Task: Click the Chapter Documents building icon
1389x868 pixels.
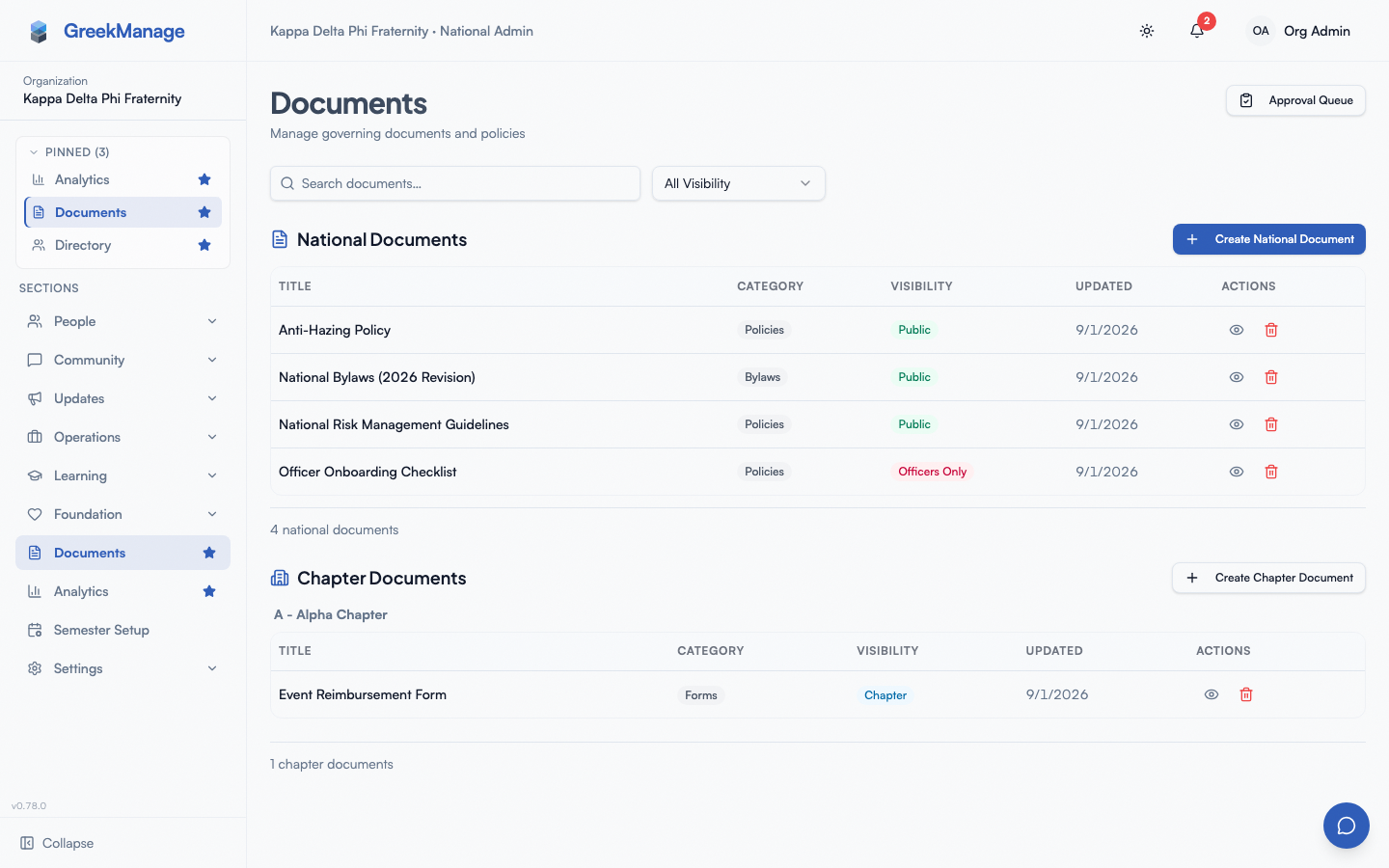Action: (x=280, y=578)
